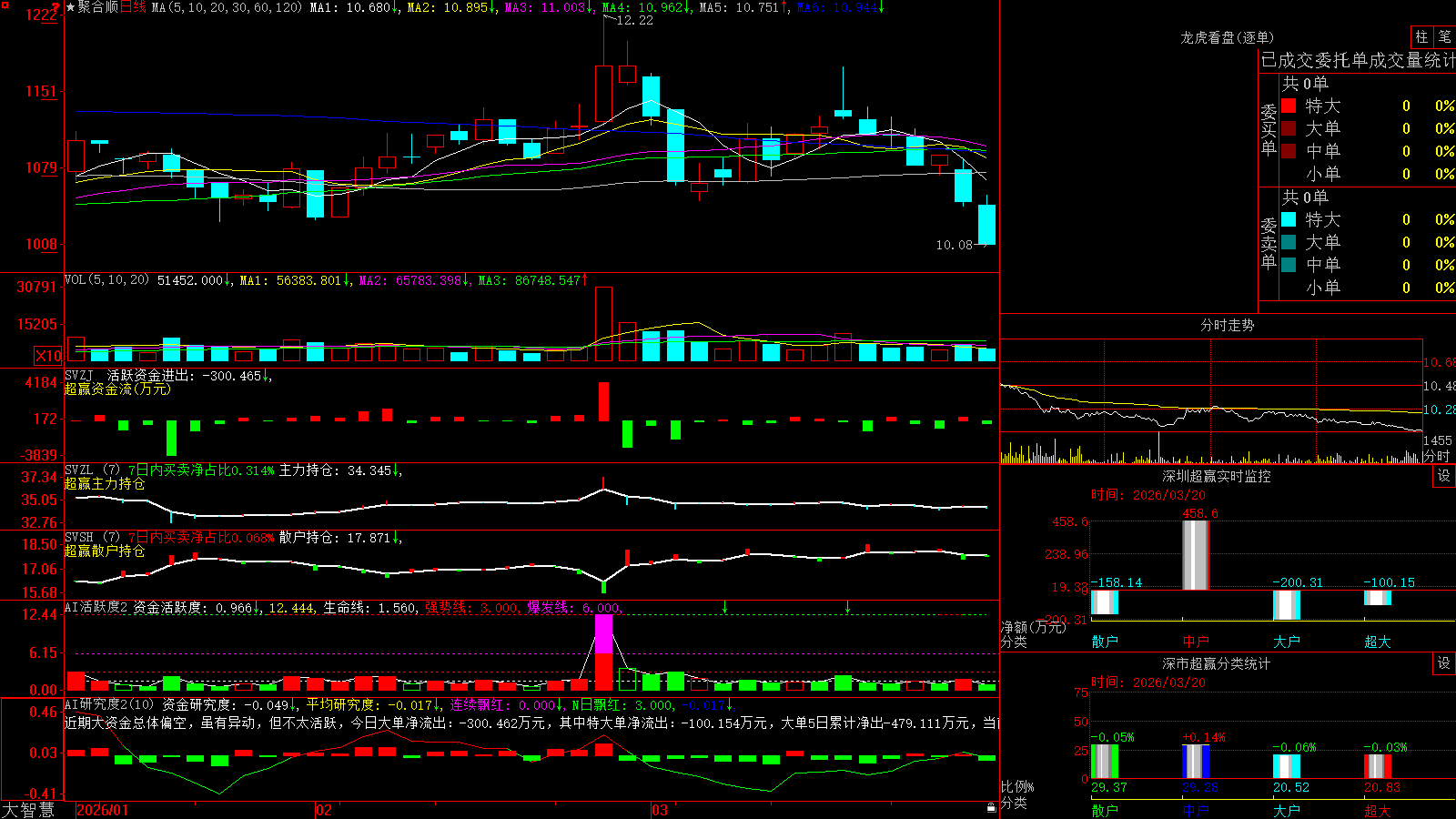Viewport: 1456px width, 819px height.
Task: Click the 超赢散户持仓 label
Action: coord(105,551)
